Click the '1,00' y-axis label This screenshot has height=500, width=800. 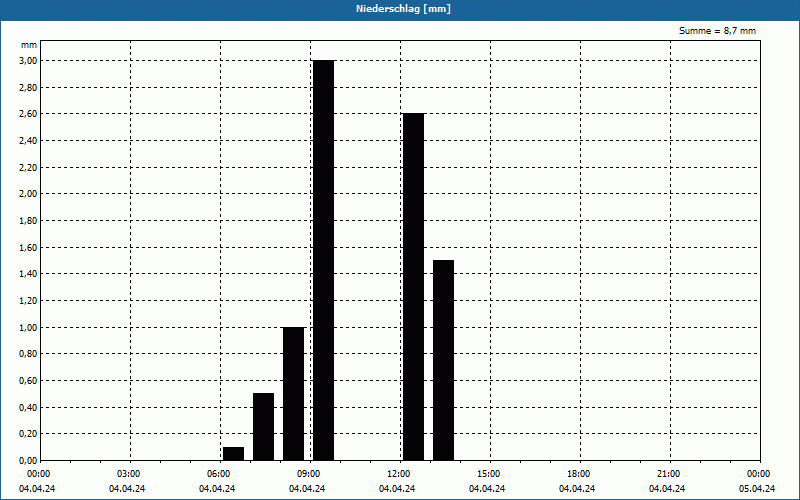28,327
